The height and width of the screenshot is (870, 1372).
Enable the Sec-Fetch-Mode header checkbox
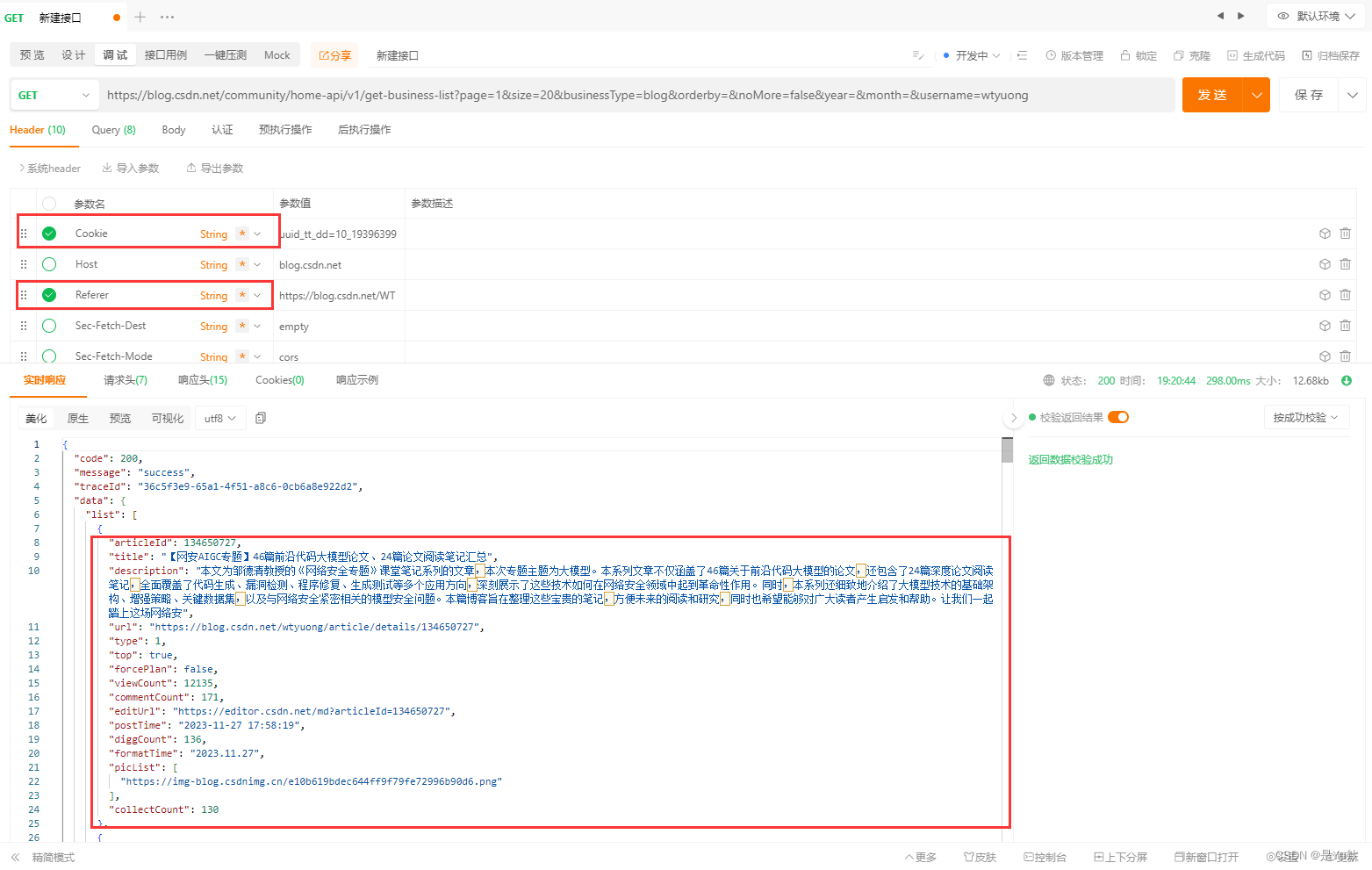(49, 356)
